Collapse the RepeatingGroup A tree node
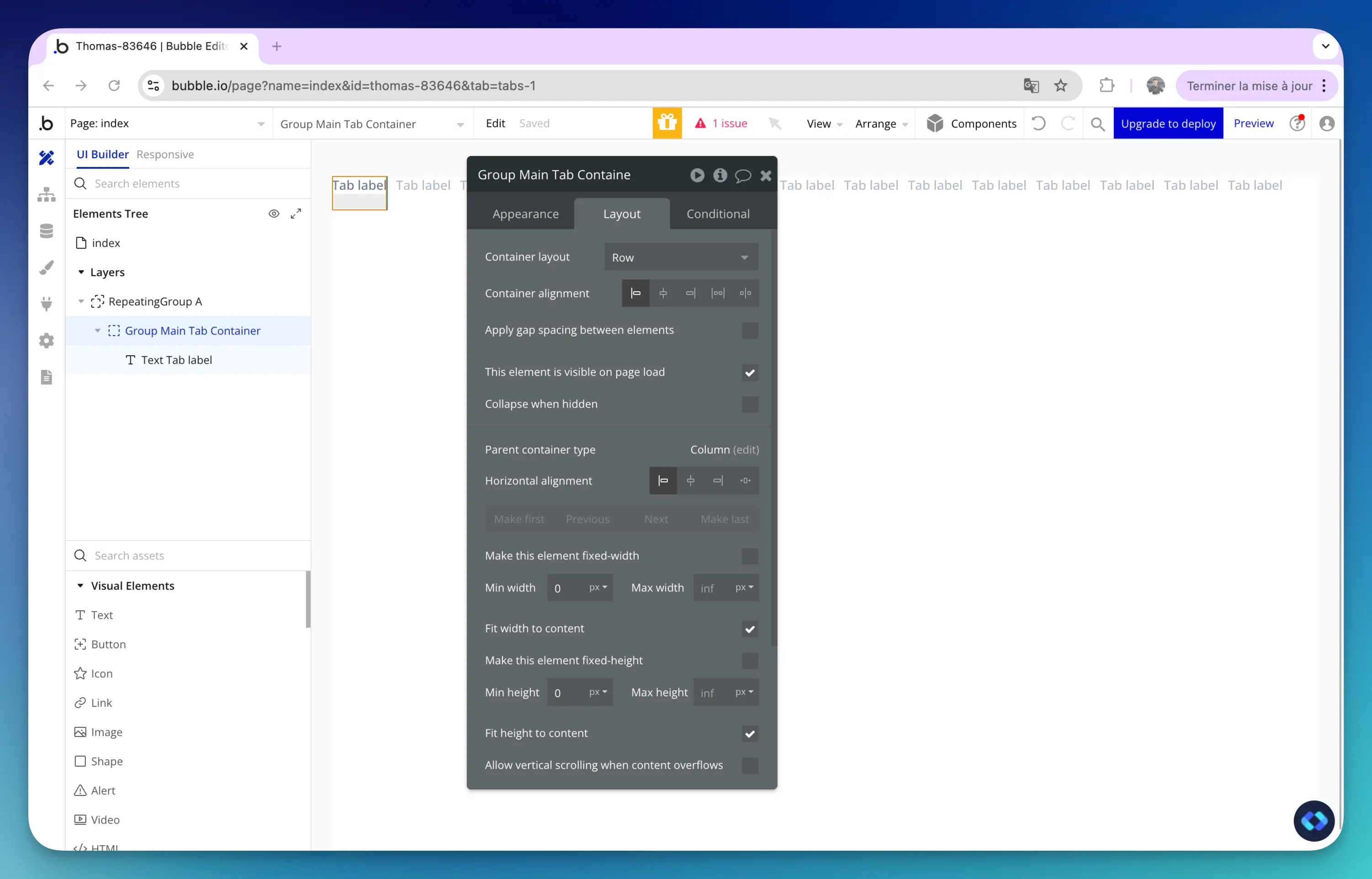1372x879 pixels. (81, 301)
